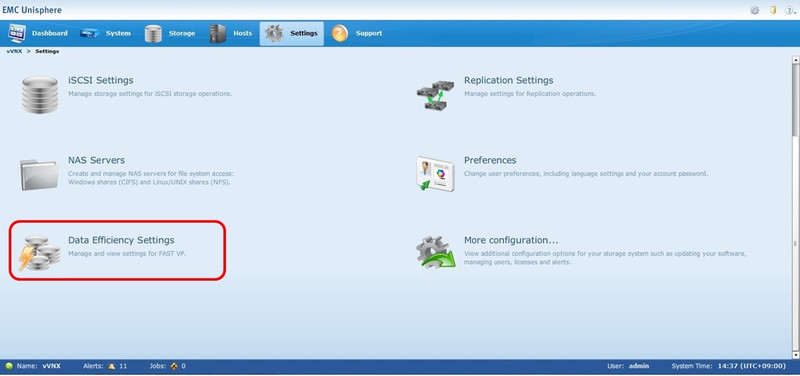
Task: Open the iSCSI Settings link
Action: (101, 81)
